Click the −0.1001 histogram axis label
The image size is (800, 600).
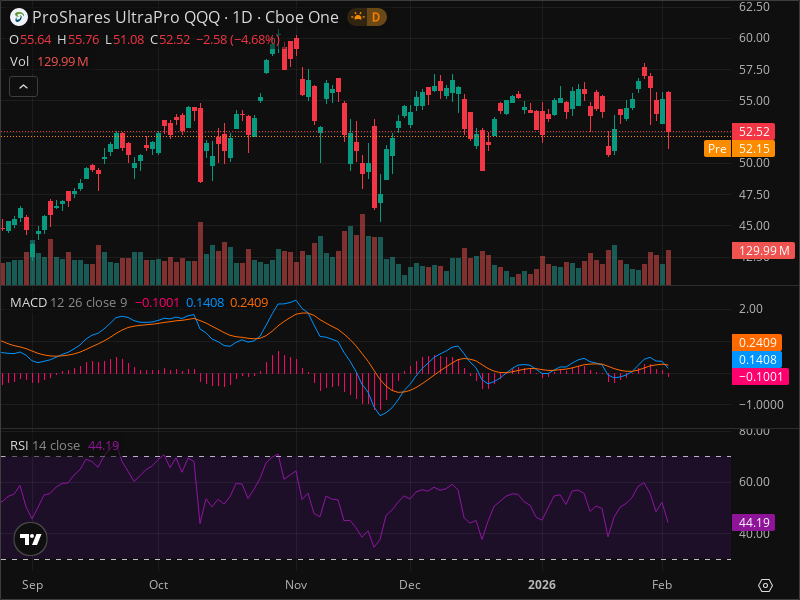(760, 377)
